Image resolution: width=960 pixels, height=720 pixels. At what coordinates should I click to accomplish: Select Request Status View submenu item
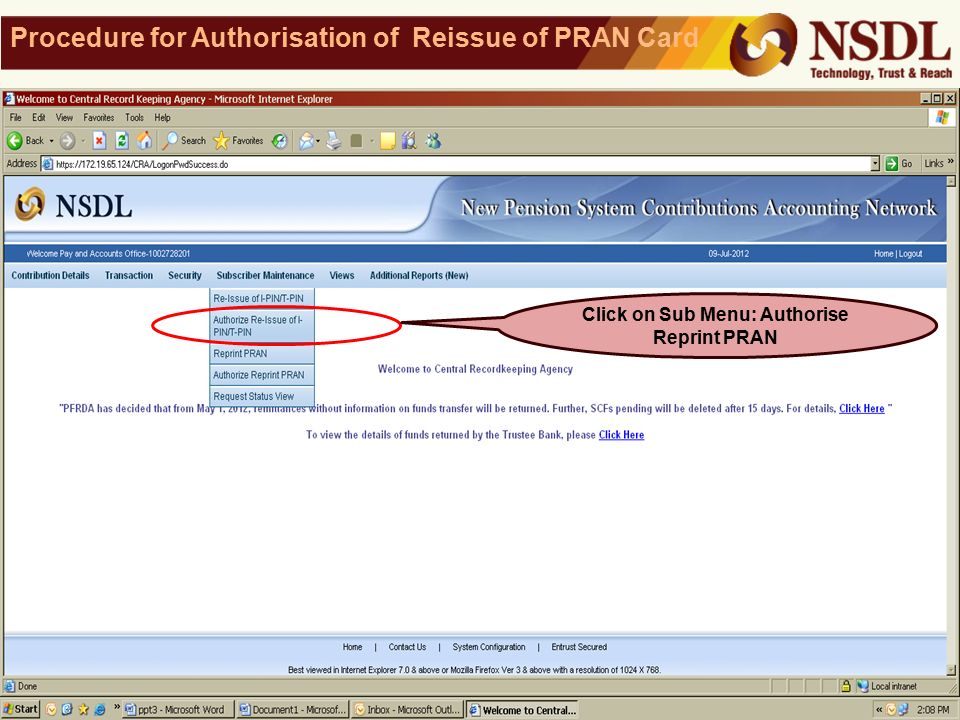click(x=262, y=397)
